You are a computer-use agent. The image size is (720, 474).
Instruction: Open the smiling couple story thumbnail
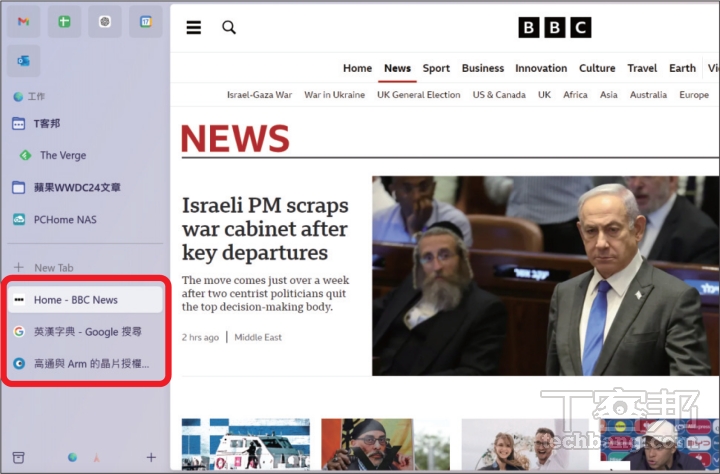525,444
